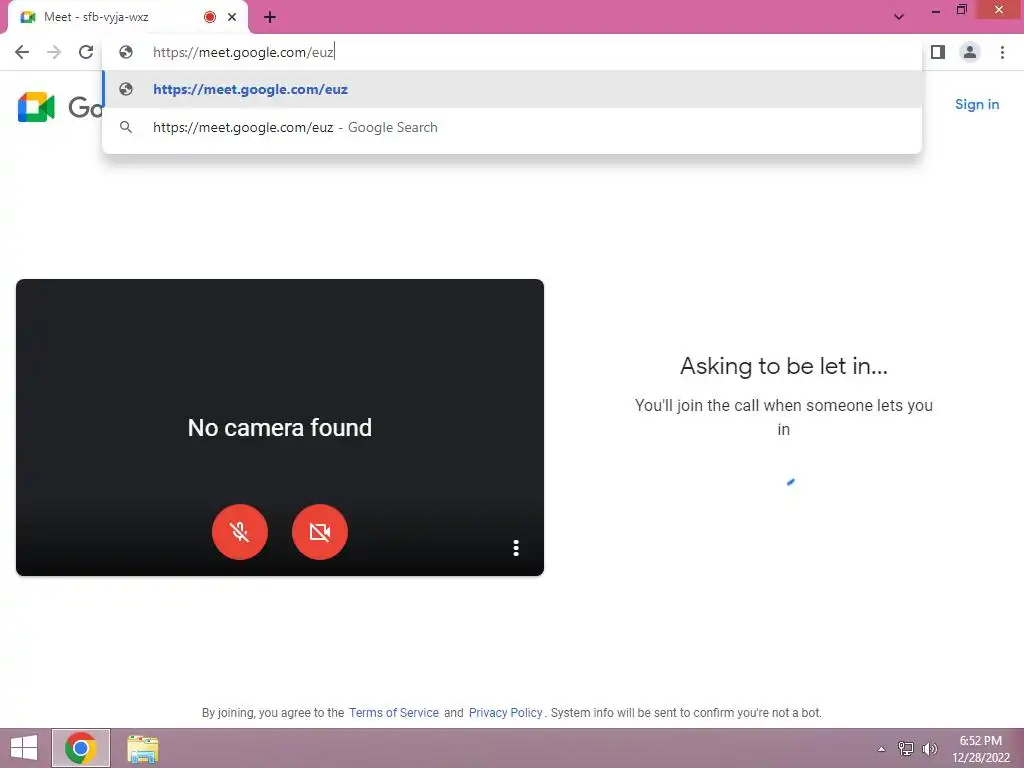This screenshot has width=1024, height=768.
Task: Choose the bold meet.google.com/euz URL suggestion
Action: (512, 89)
